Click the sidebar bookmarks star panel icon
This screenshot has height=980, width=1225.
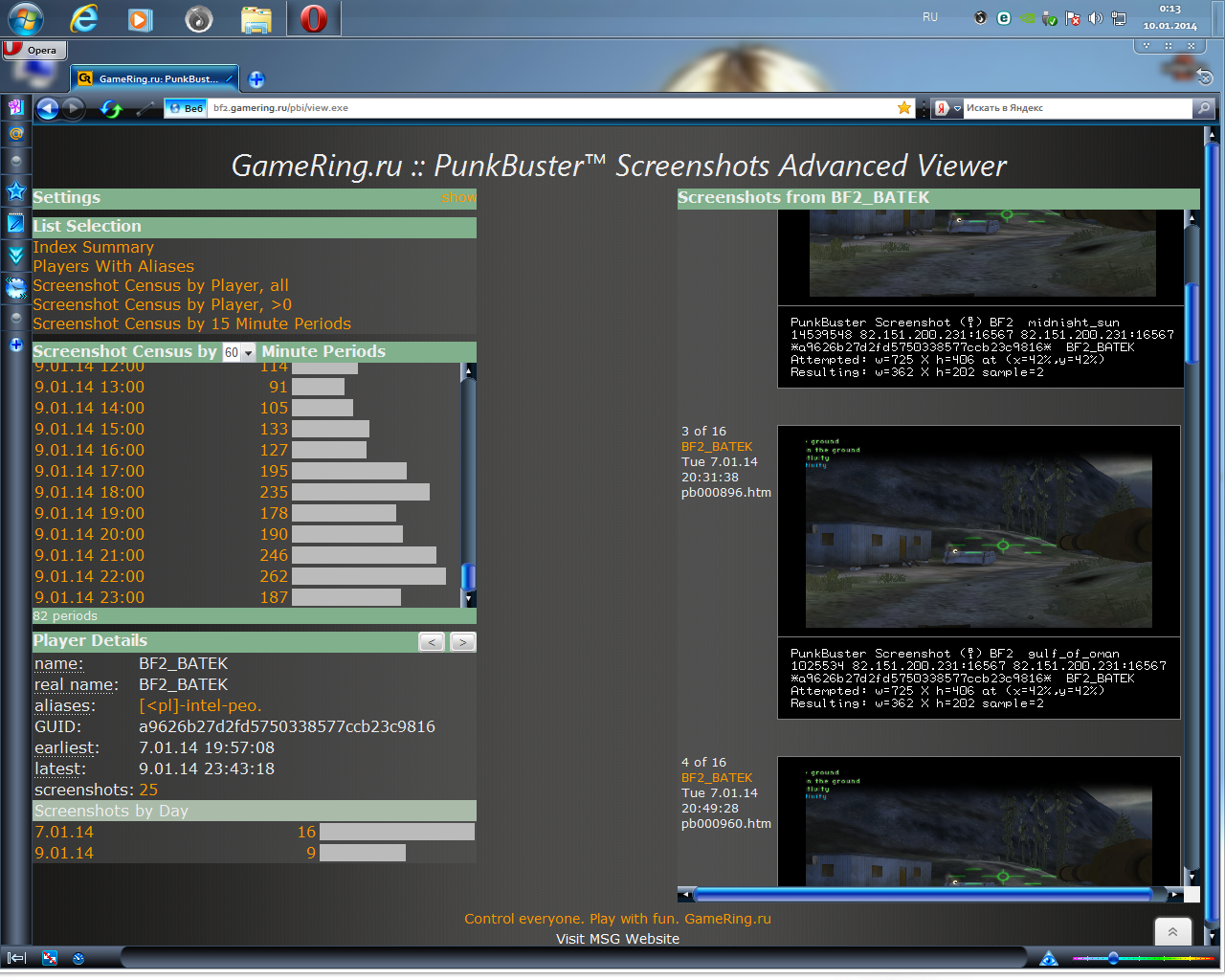[x=16, y=191]
